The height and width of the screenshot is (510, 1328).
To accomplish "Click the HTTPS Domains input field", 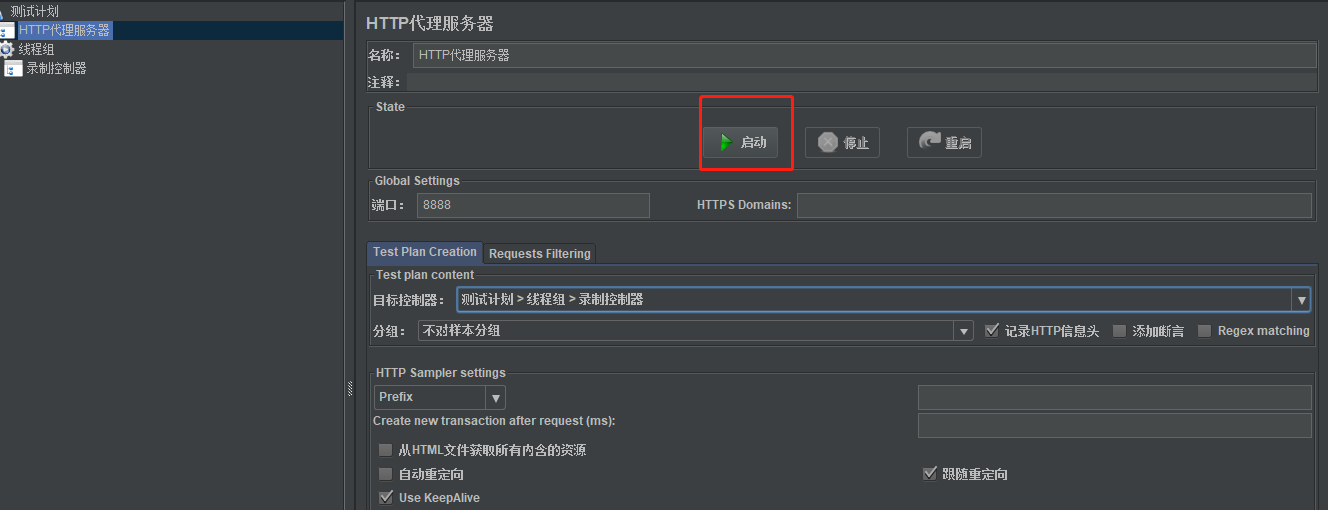I will [1054, 205].
